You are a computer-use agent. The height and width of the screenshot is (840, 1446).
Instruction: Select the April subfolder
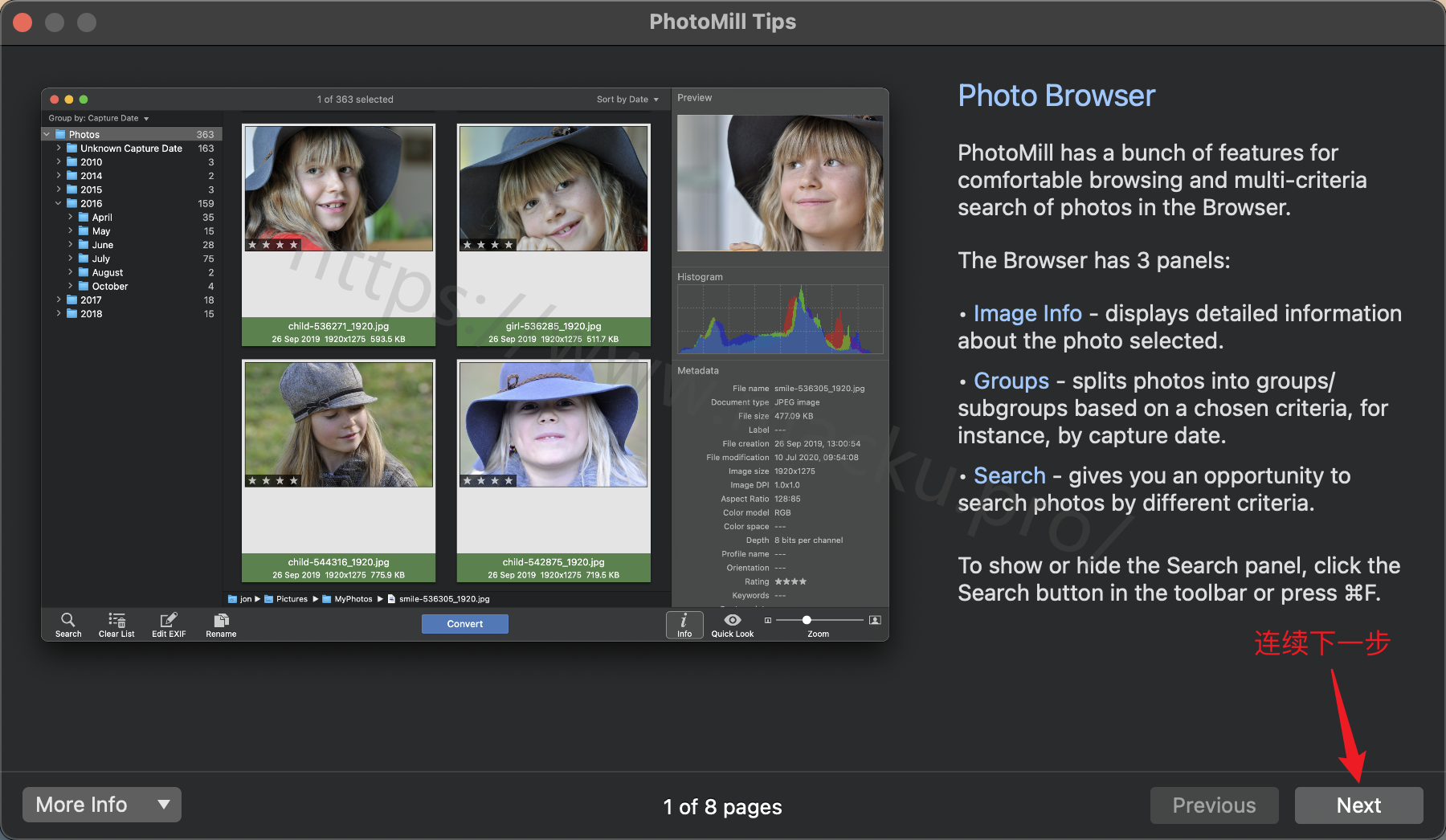pyautogui.click(x=133, y=218)
